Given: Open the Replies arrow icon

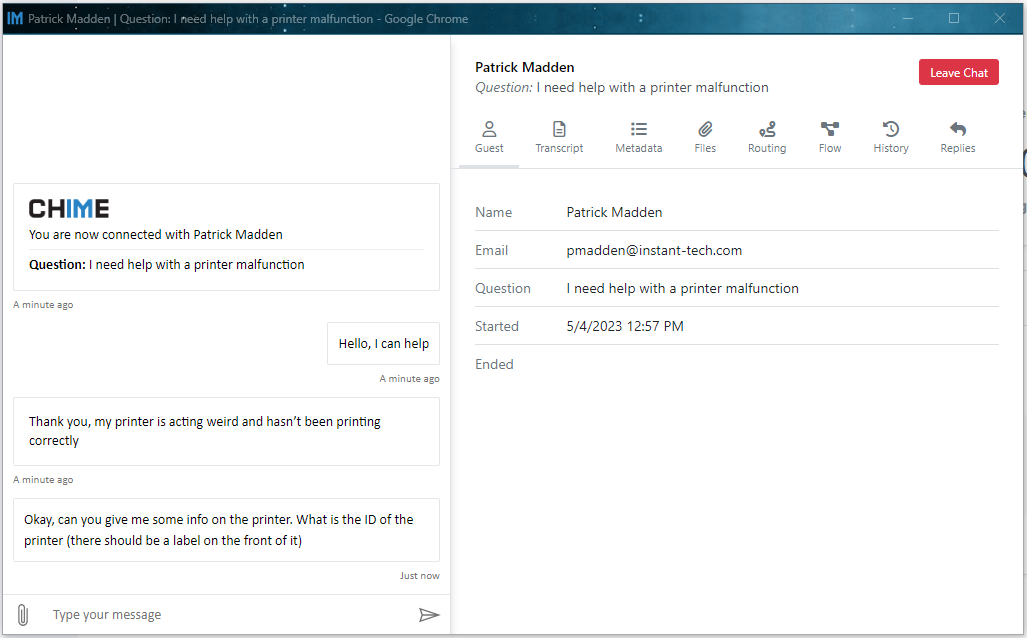Looking at the screenshot, I should coord(957,129).
